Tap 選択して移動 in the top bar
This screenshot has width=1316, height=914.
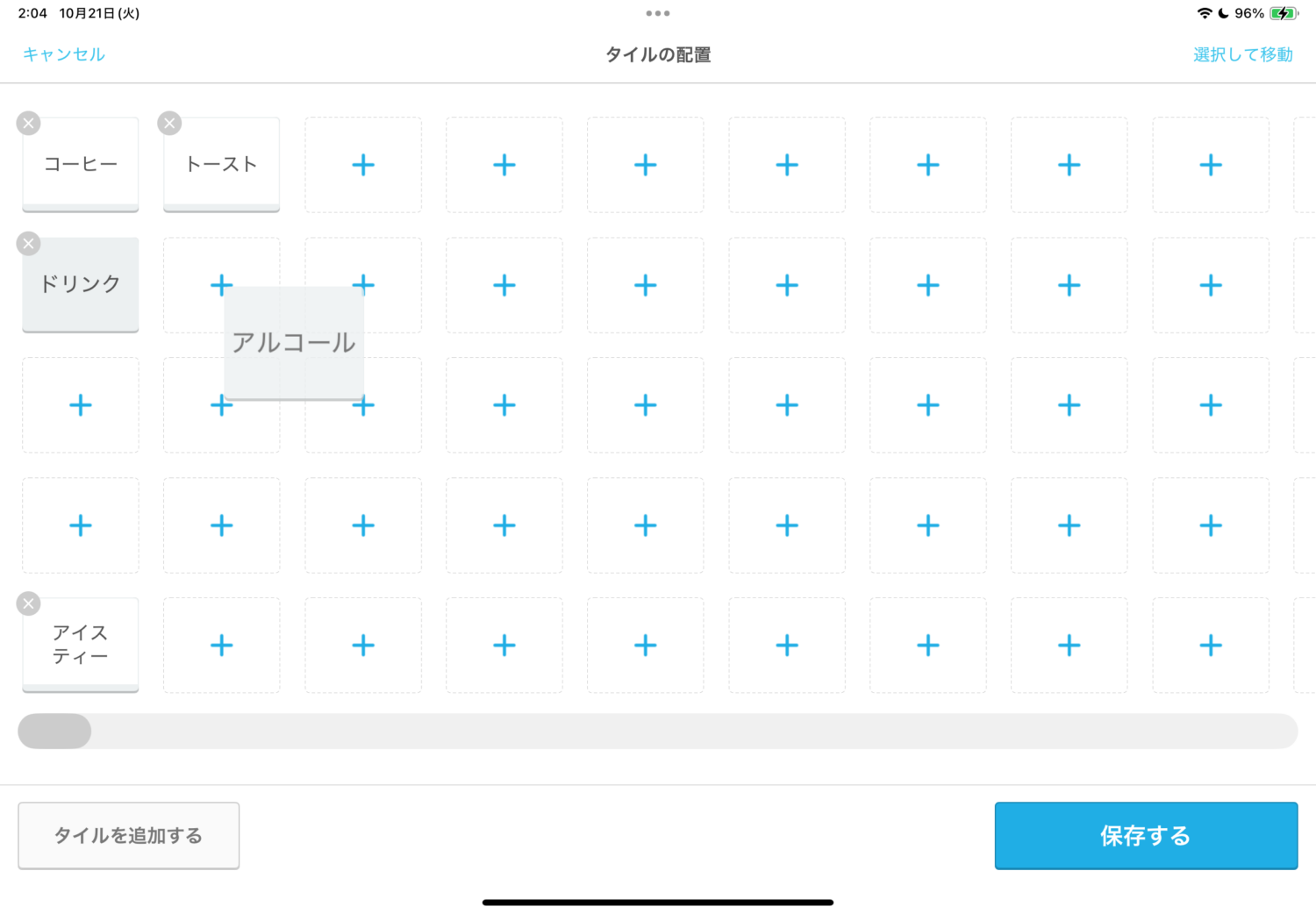[x=1242, y=54]
